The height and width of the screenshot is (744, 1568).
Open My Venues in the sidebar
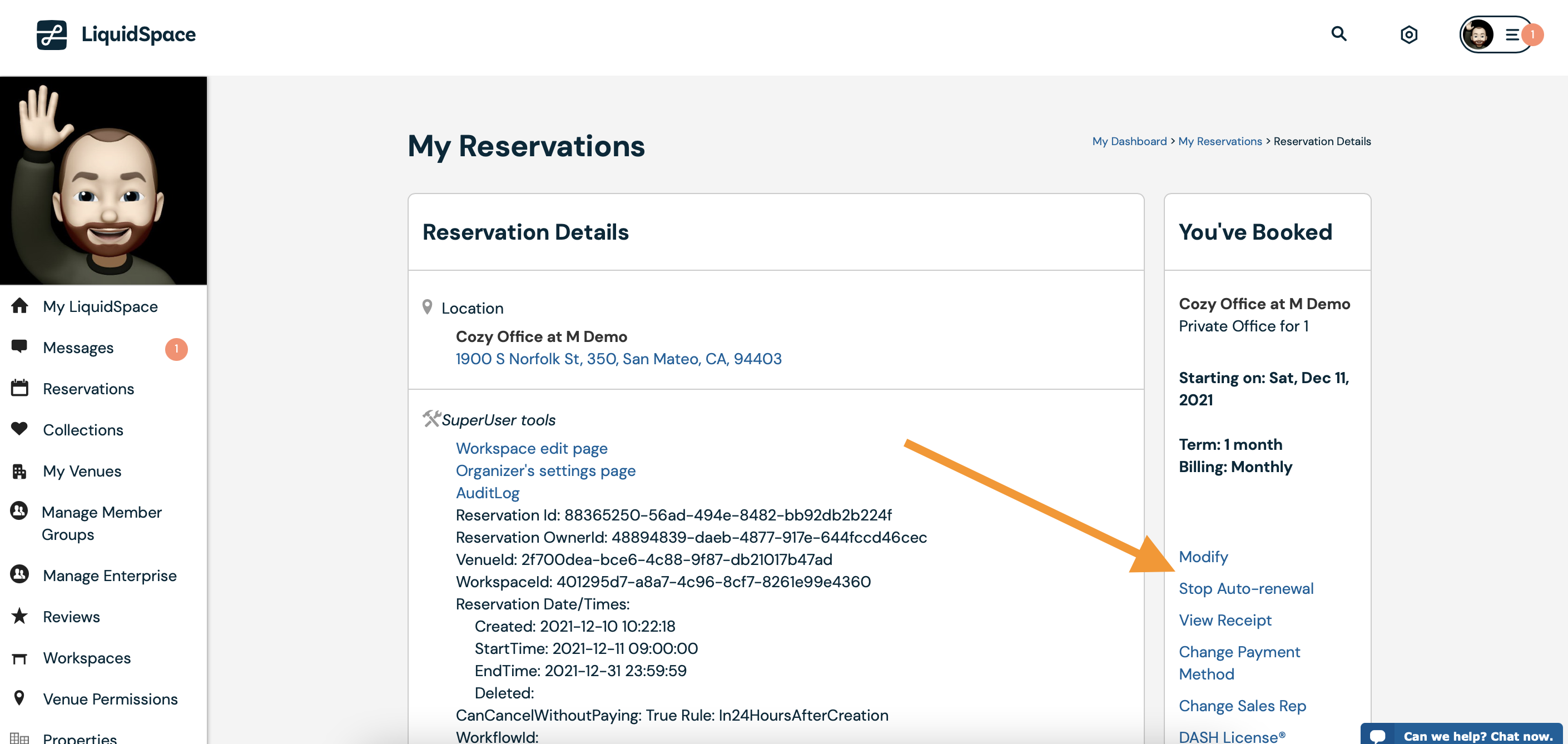tap(82, 471)
